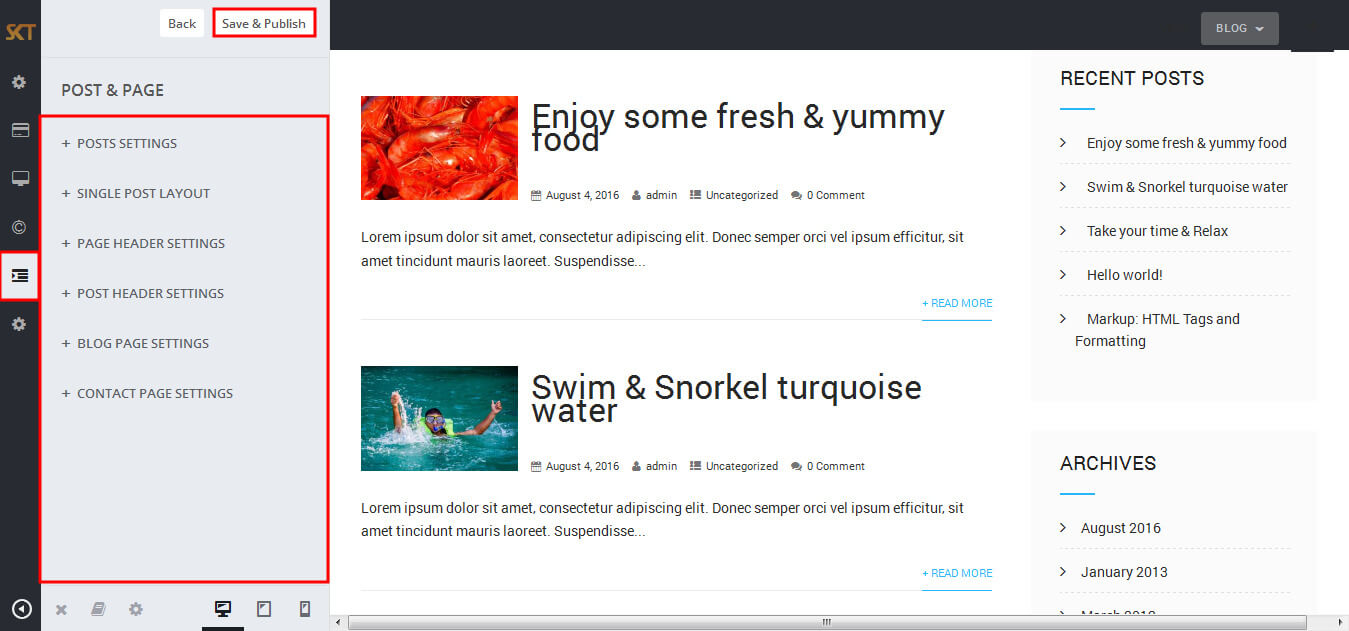Open Read More link of shrimp post
The height and width of the screenshot is (631, 1349).
(x=957, y=303)
